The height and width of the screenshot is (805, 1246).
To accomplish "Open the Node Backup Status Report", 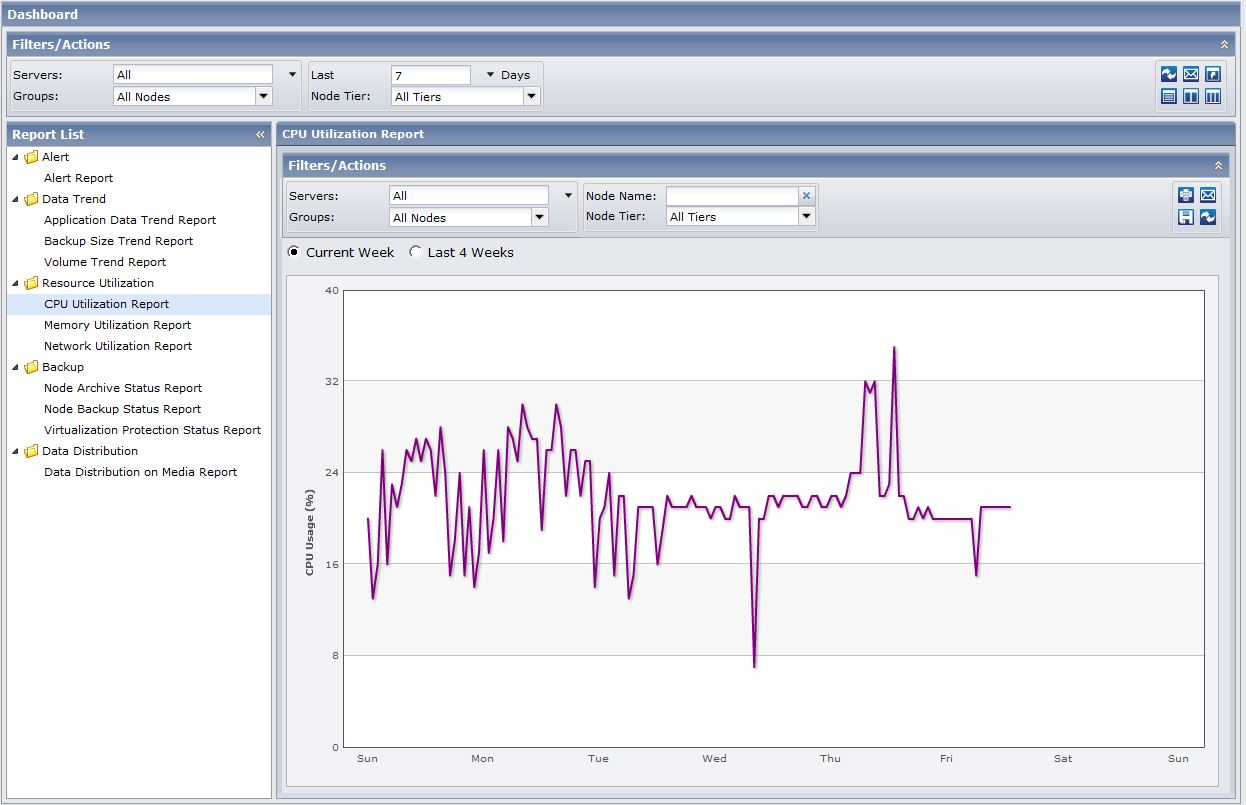I will pyautogui.click(x=122, y=409).
